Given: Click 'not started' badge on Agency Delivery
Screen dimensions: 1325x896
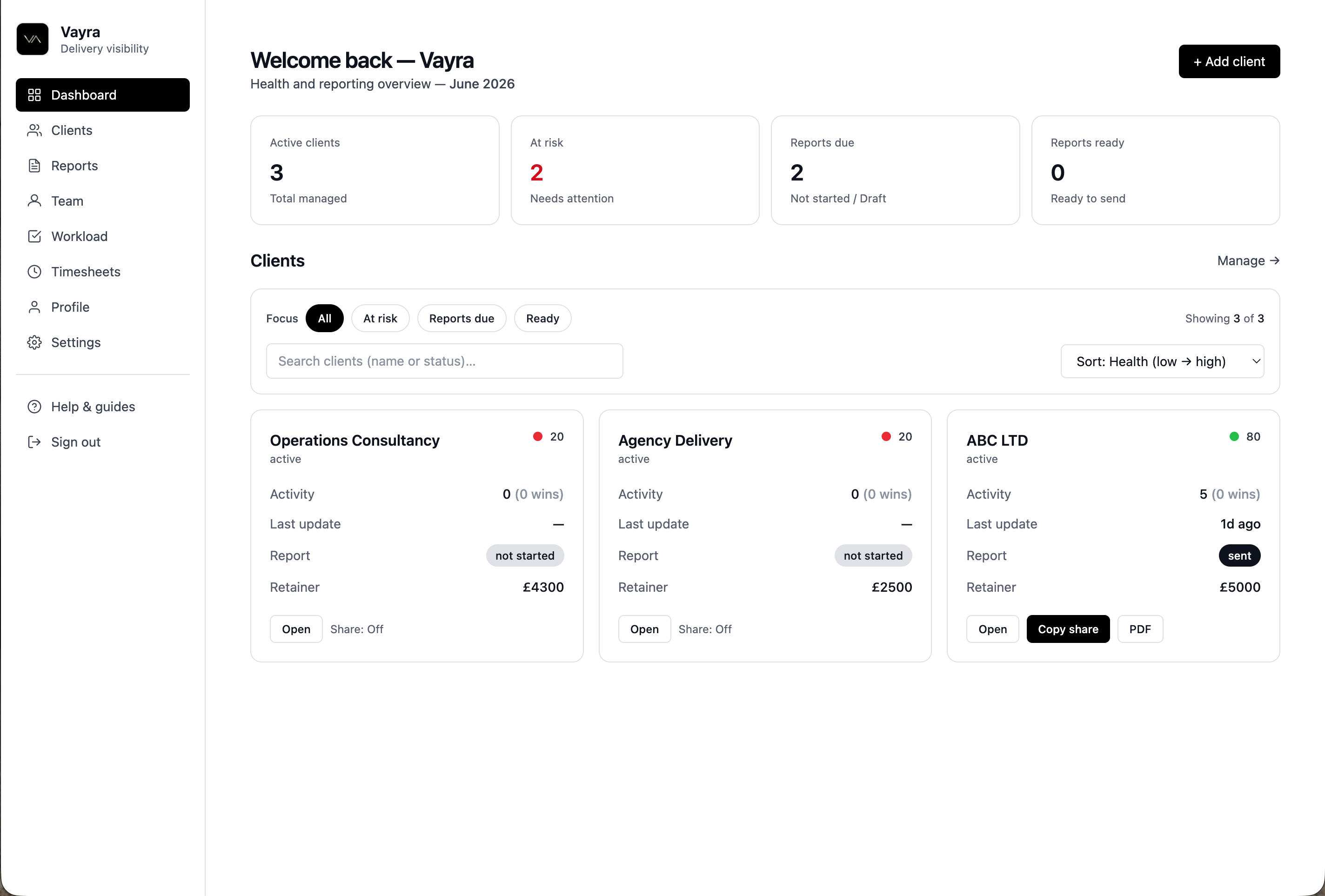Looking at the screenshot, I should [x=873, y=556].
